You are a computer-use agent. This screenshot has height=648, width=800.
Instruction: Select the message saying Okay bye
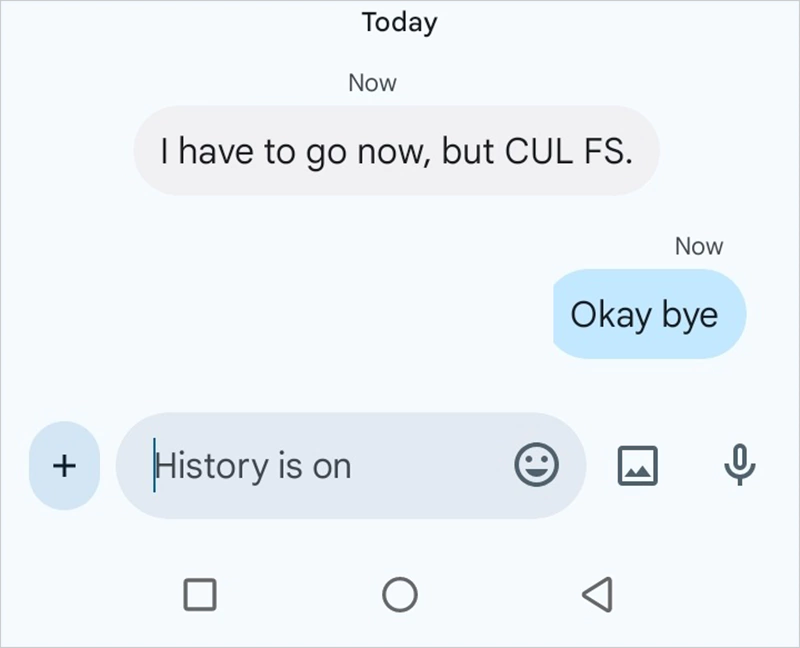tap(648, 314)
